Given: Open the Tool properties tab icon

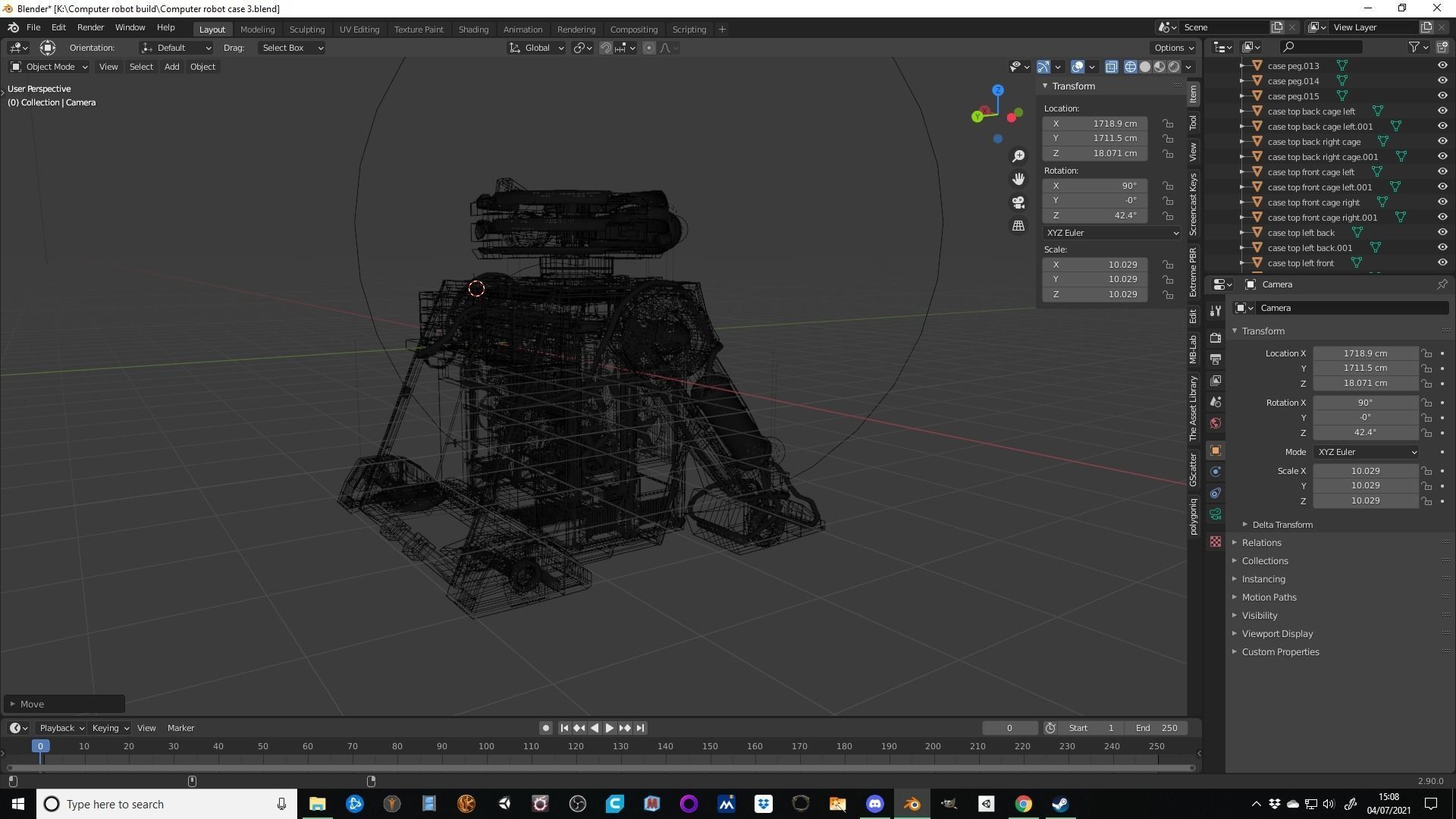Looking at the screenshot, I should click(x=1216, y=311).
